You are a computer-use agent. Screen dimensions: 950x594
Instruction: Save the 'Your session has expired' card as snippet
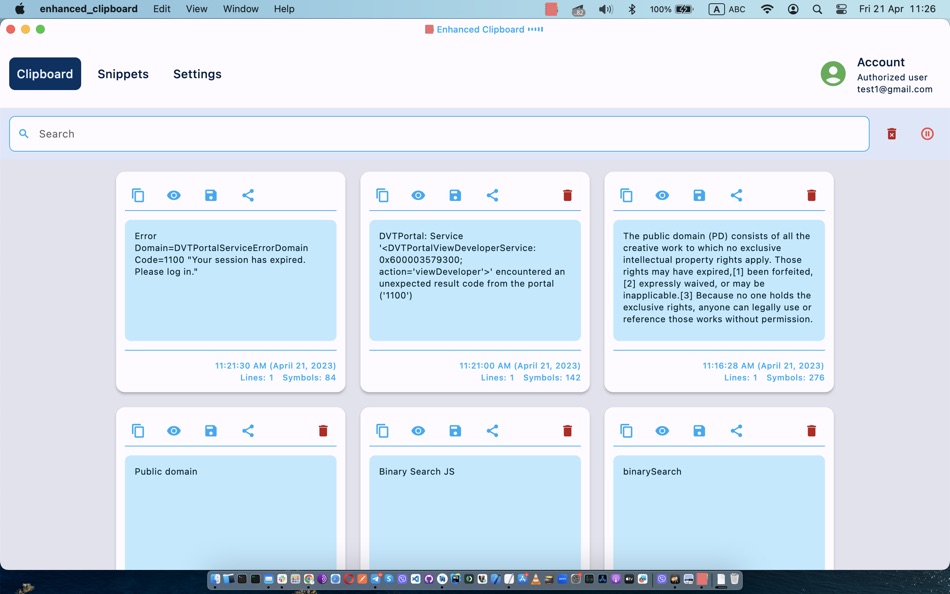click(x=211, y=195)
